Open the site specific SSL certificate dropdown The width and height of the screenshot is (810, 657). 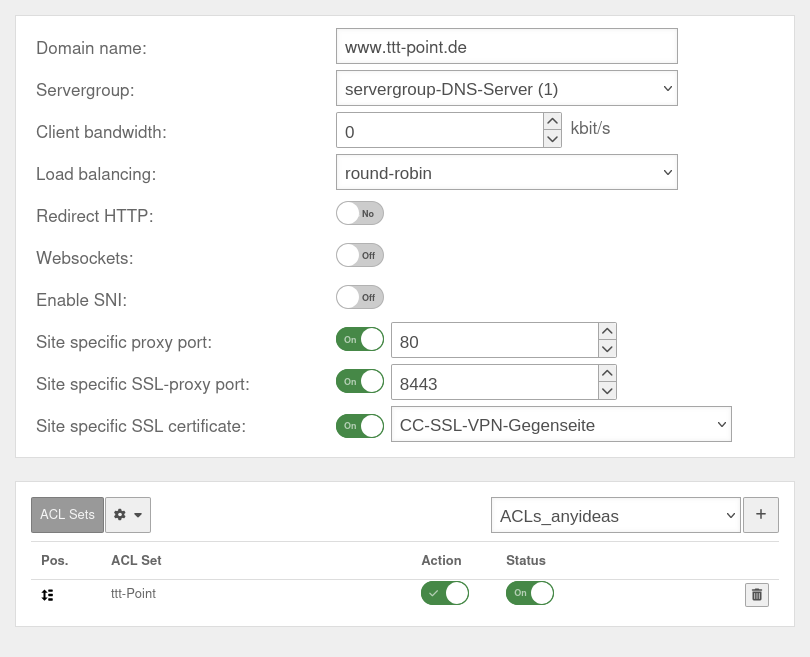[x=561, y=424]
